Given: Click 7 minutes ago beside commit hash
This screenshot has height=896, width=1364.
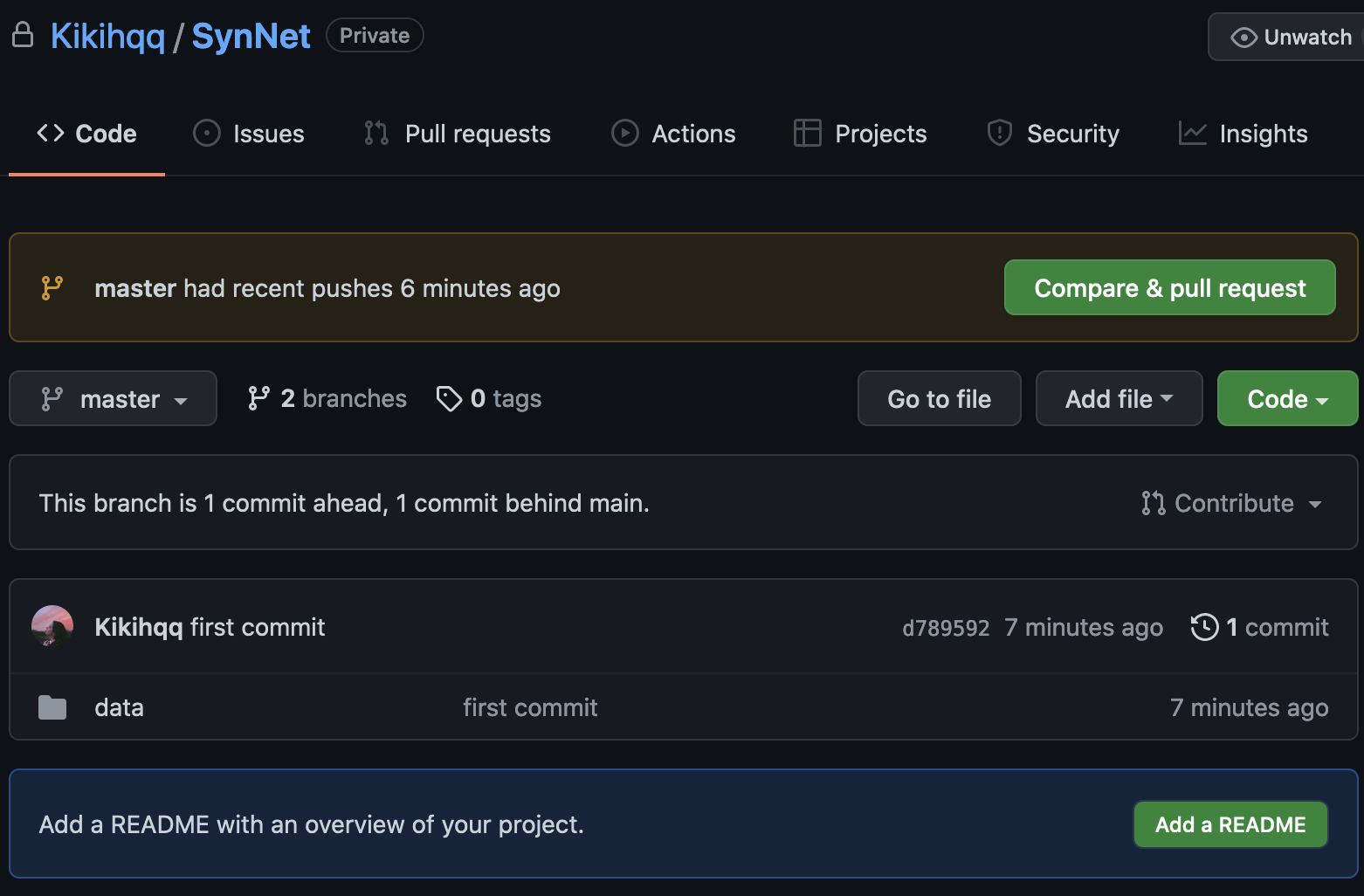Looking at the screenshot, I should pos(1084,627).
